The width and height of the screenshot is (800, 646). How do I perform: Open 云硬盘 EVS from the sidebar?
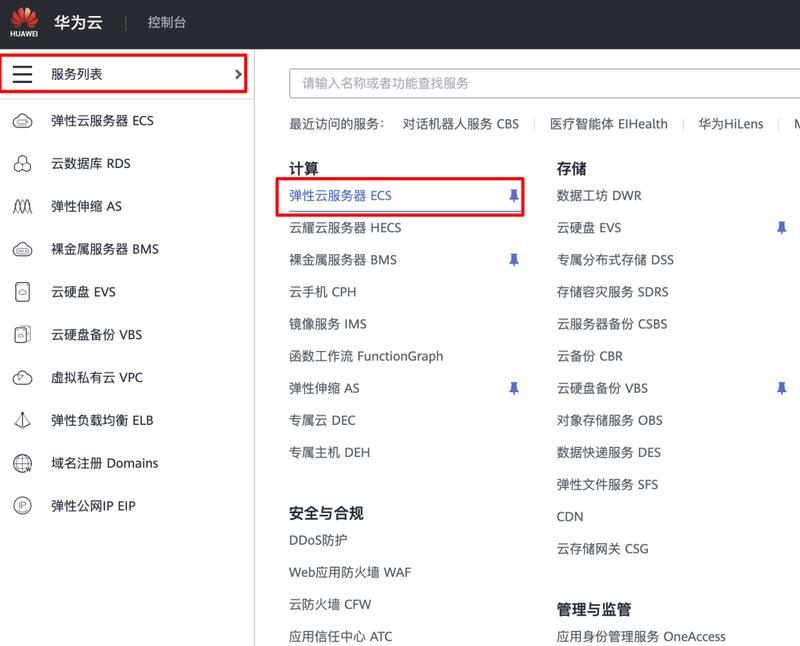84,292
